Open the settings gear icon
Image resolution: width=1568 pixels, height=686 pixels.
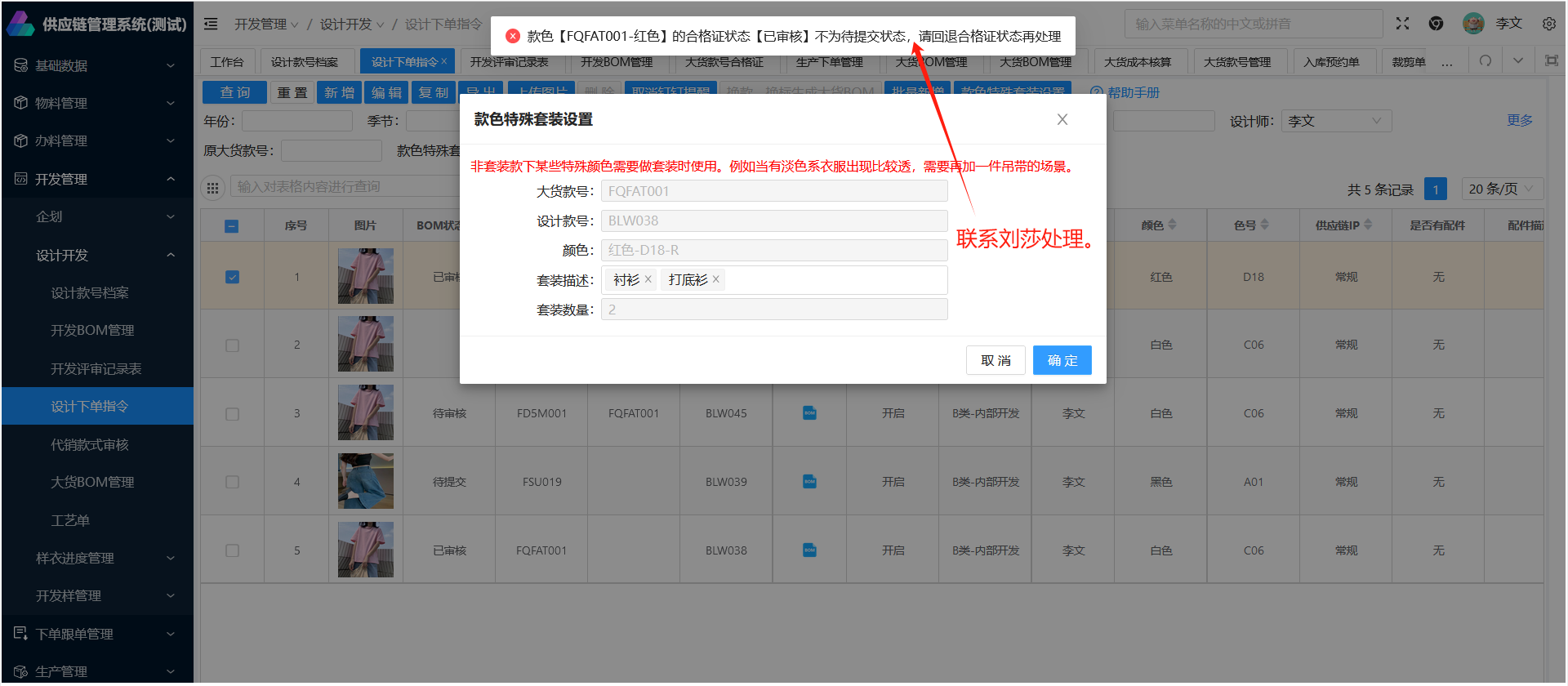click(x=1548, y=24)
